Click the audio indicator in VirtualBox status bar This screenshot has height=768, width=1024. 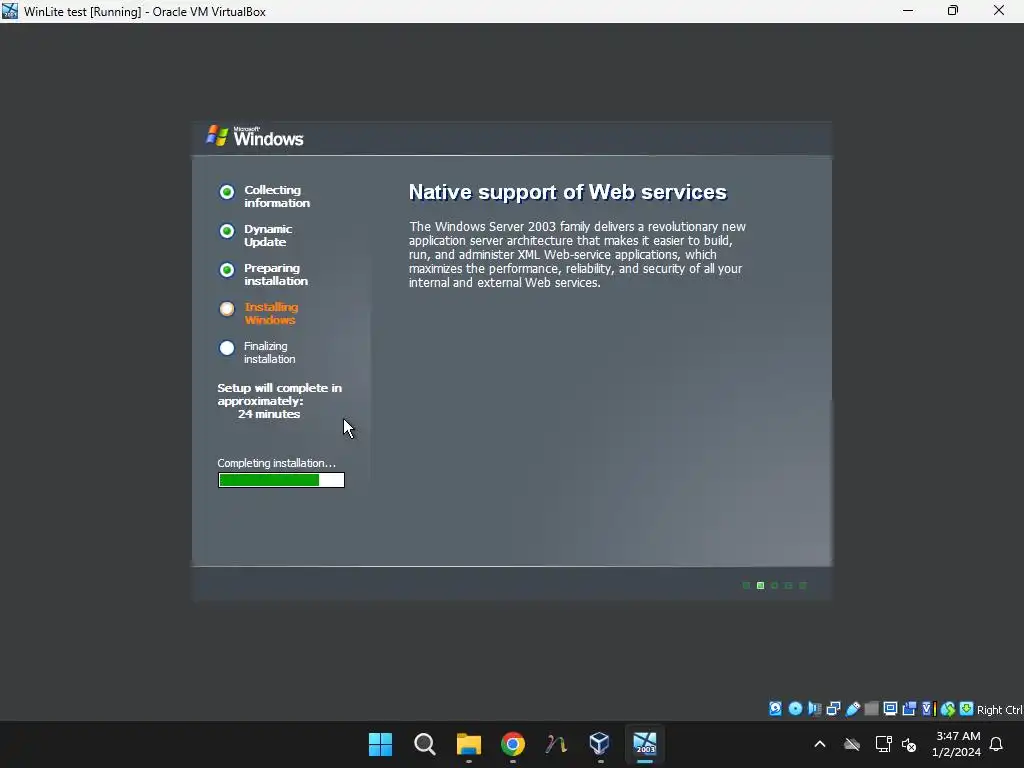(x=814, y=709)
